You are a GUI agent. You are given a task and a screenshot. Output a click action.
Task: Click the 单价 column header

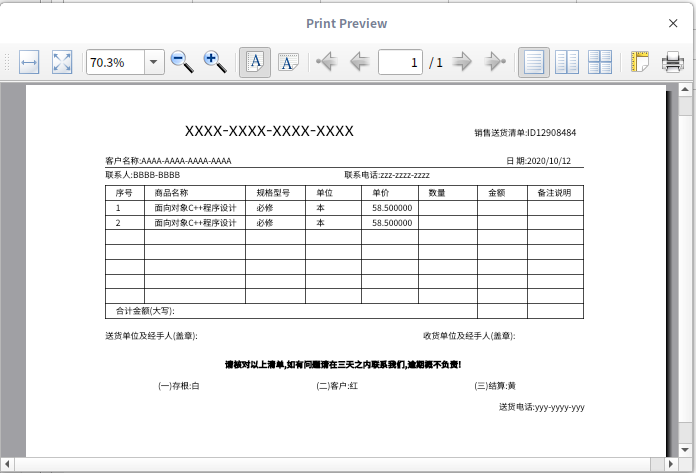coord(380,193)
